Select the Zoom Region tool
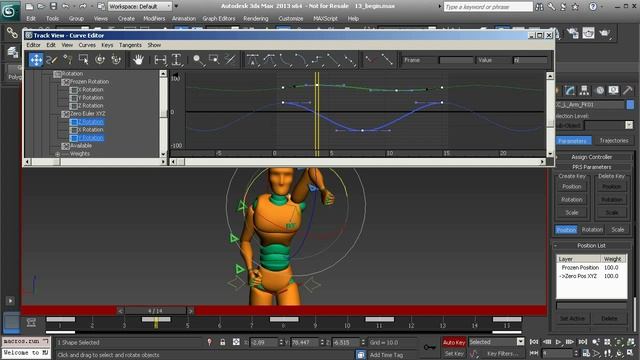 pos(214,60)
